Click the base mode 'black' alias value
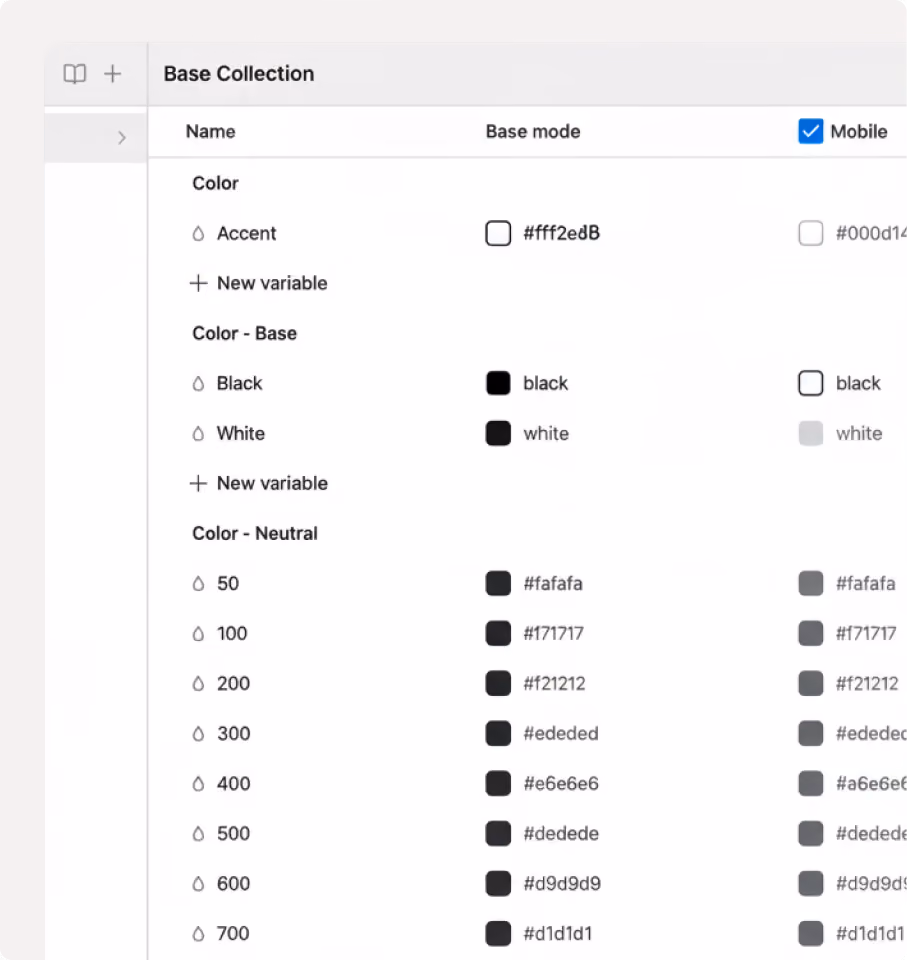Screen dimensions: 907x960 point(546,383)
